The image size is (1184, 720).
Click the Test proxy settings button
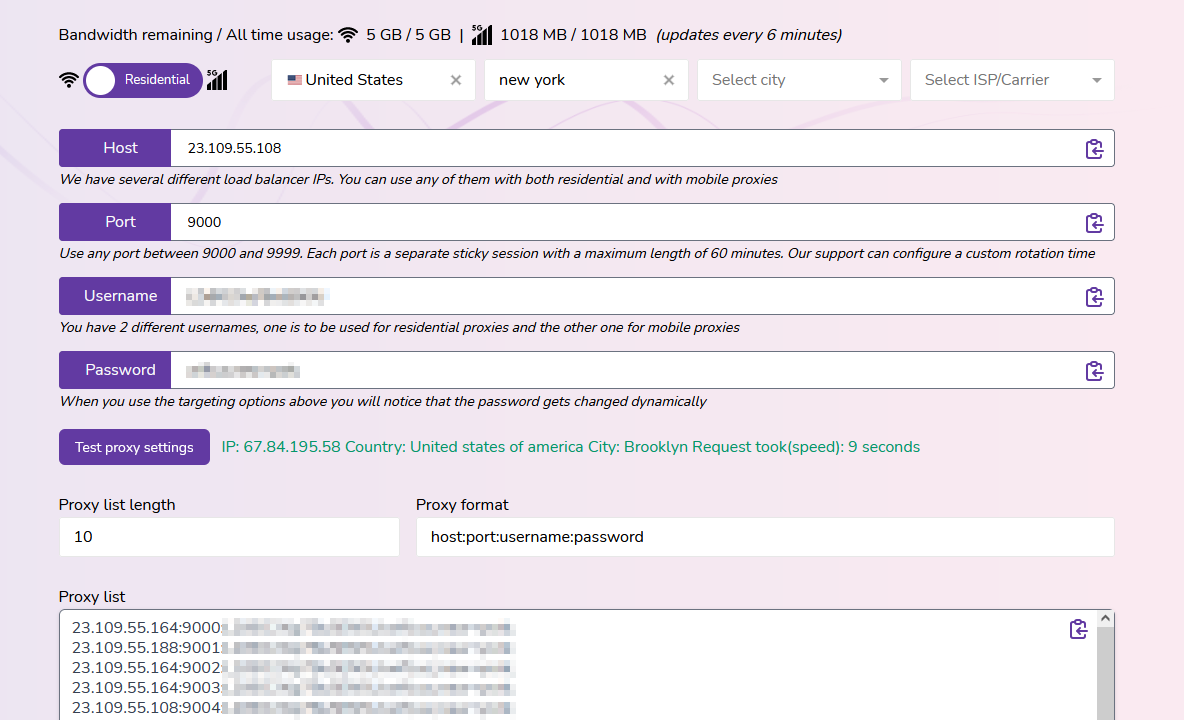[134, 447]
